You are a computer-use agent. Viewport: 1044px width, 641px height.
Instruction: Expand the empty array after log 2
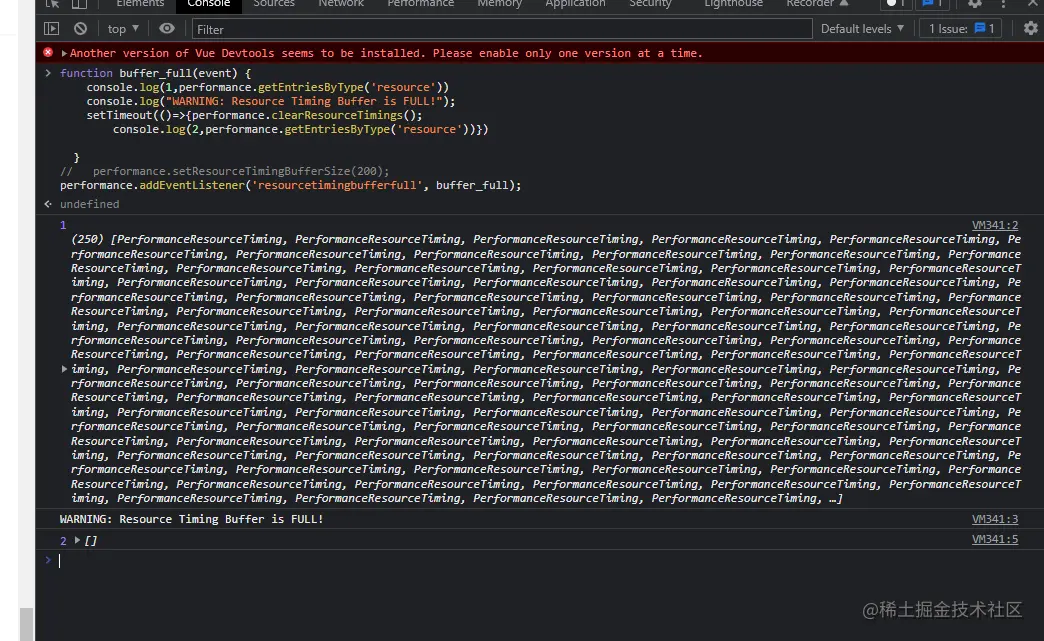tap(77, 540)
